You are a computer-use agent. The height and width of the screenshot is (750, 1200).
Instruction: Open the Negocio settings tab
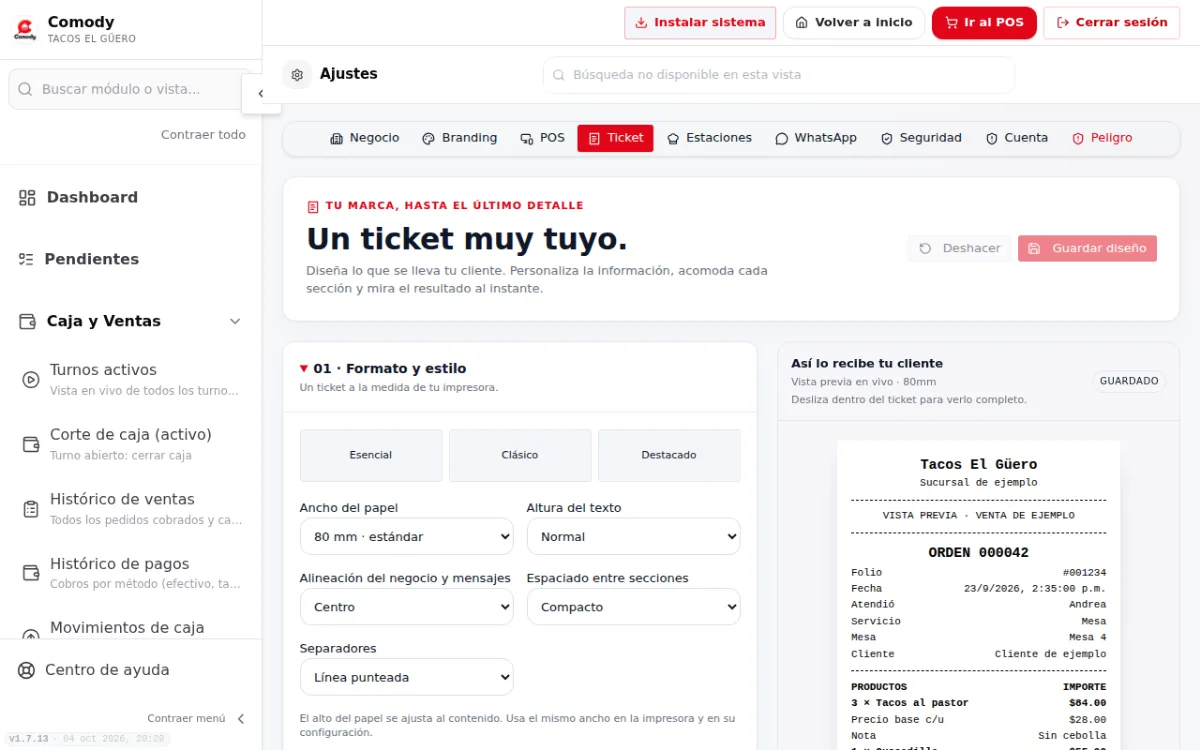click(x=365, y=138)
